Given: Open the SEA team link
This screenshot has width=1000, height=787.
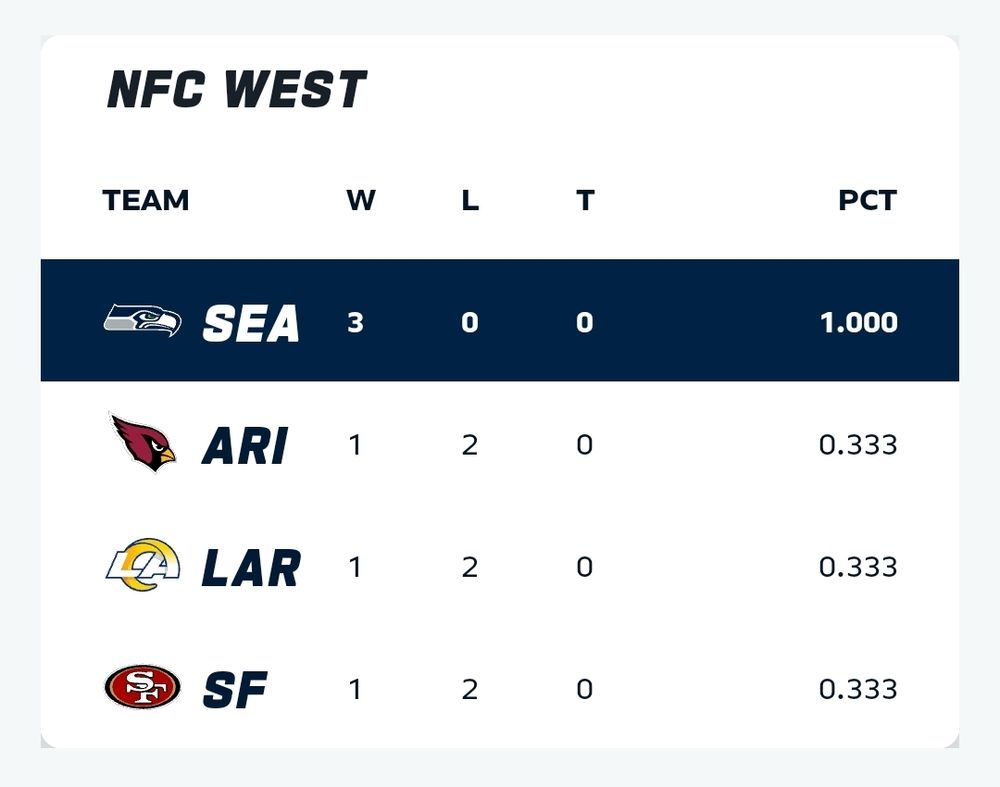Looking at the screenshot, I should pyautogui.click(x=251, y=323).
